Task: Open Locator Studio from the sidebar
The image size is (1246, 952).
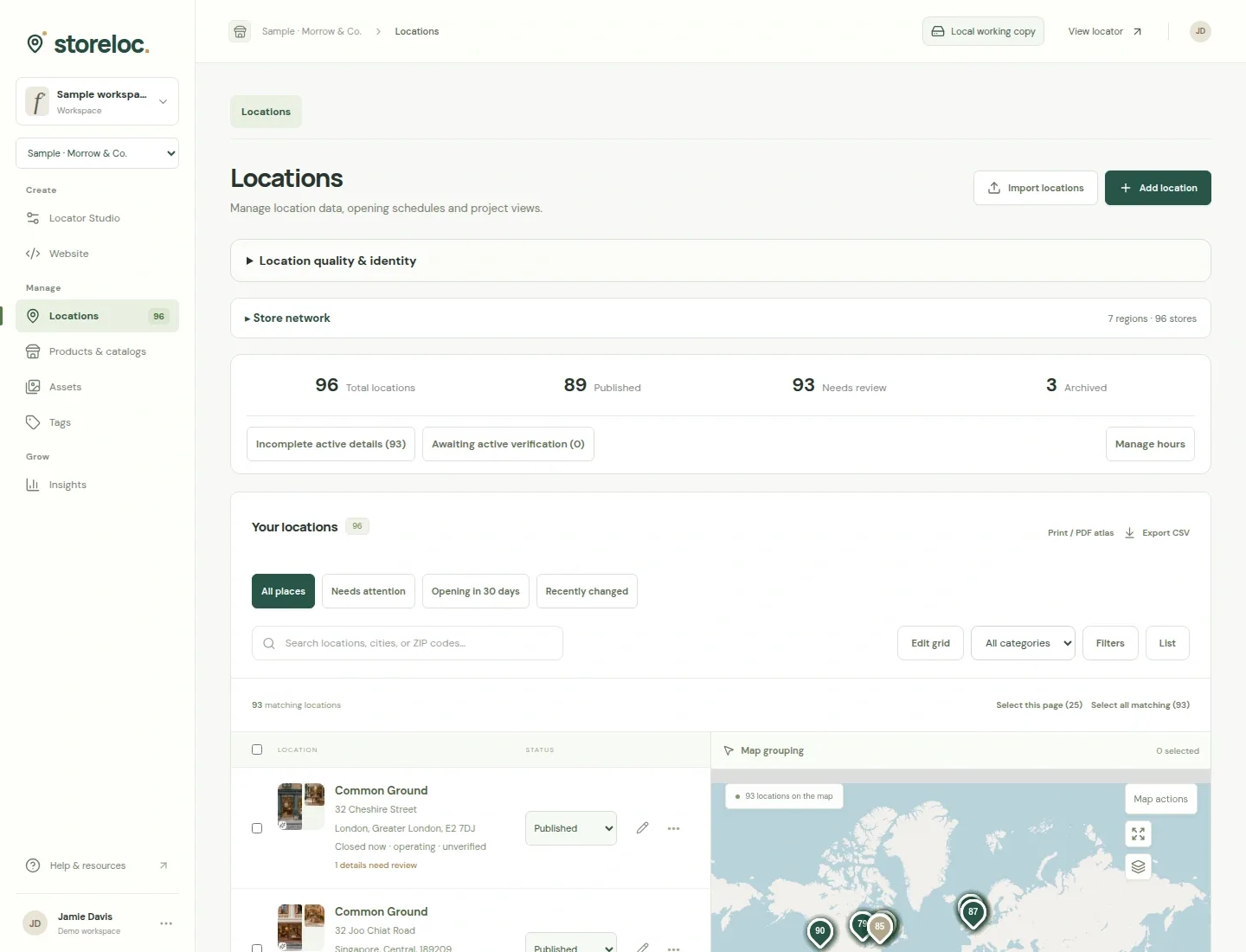Action: click(x=97, y=218)
